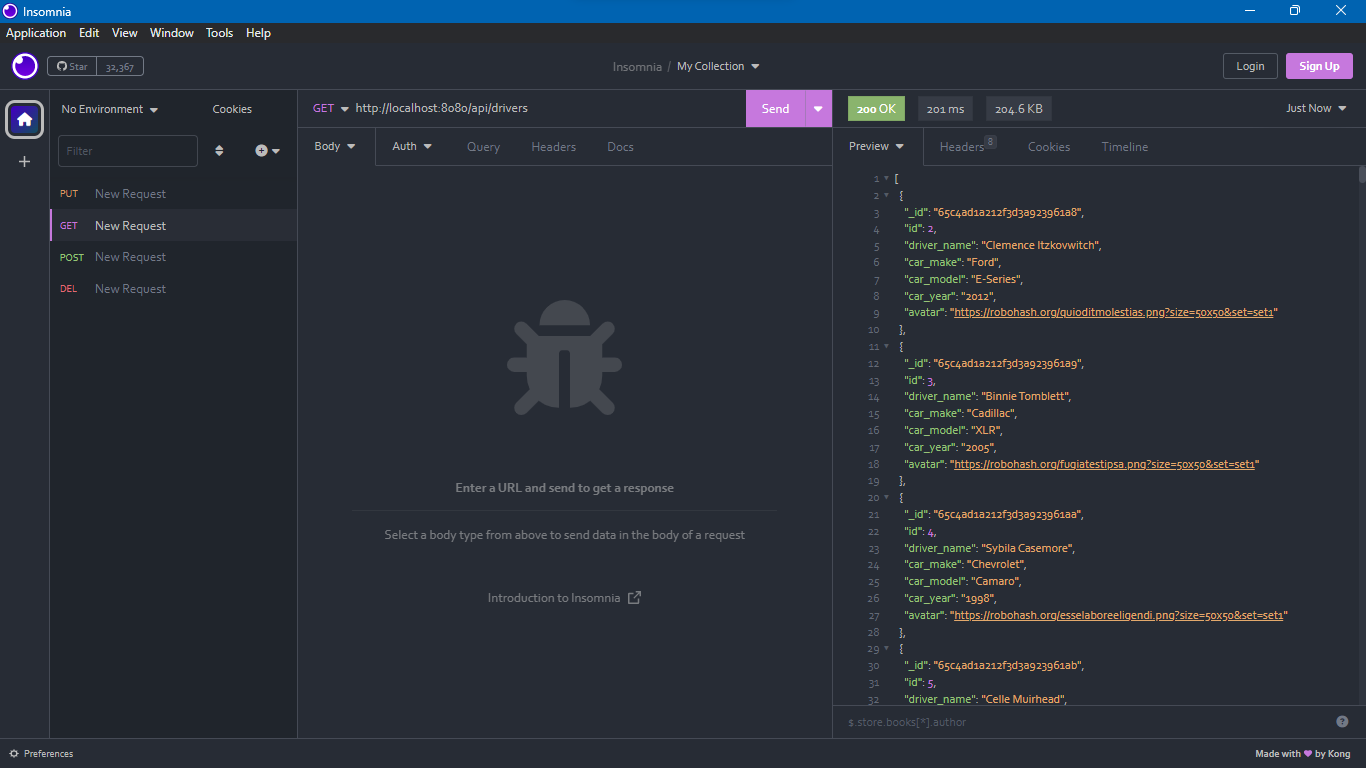
Task: Collapse the JSON object at line 29
Action: [886, 649]
